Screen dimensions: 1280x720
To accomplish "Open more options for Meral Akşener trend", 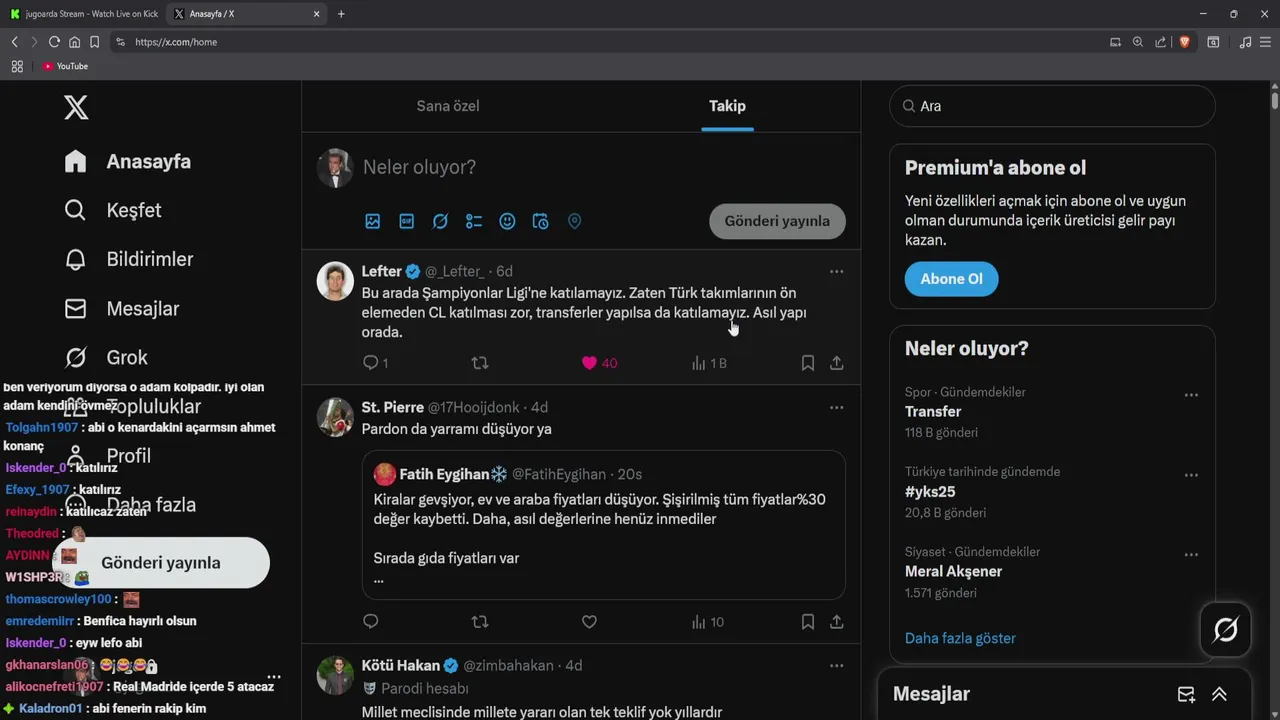I will (1191, 555).
